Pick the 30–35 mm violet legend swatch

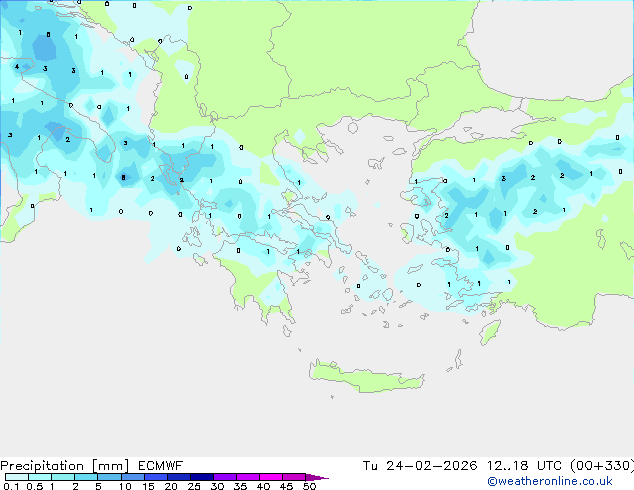pos(224,477)
